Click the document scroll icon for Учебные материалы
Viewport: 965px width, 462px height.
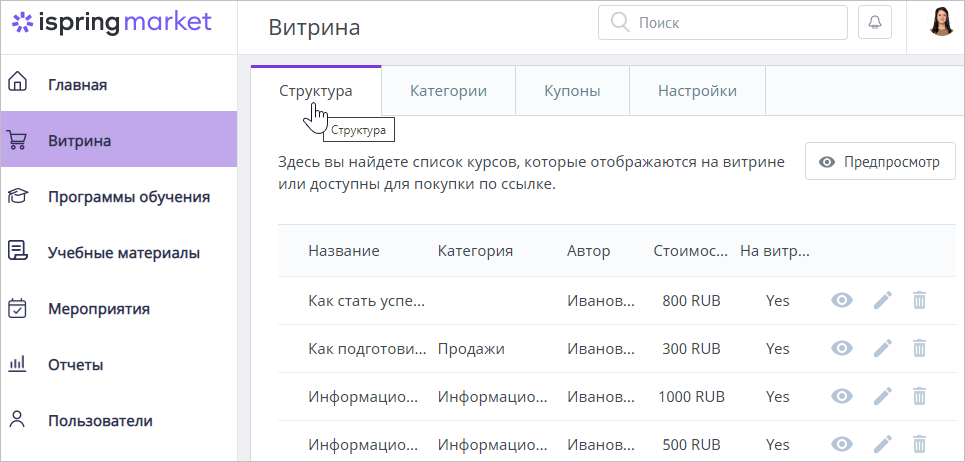pyautogui.click(x=17, y=251)
